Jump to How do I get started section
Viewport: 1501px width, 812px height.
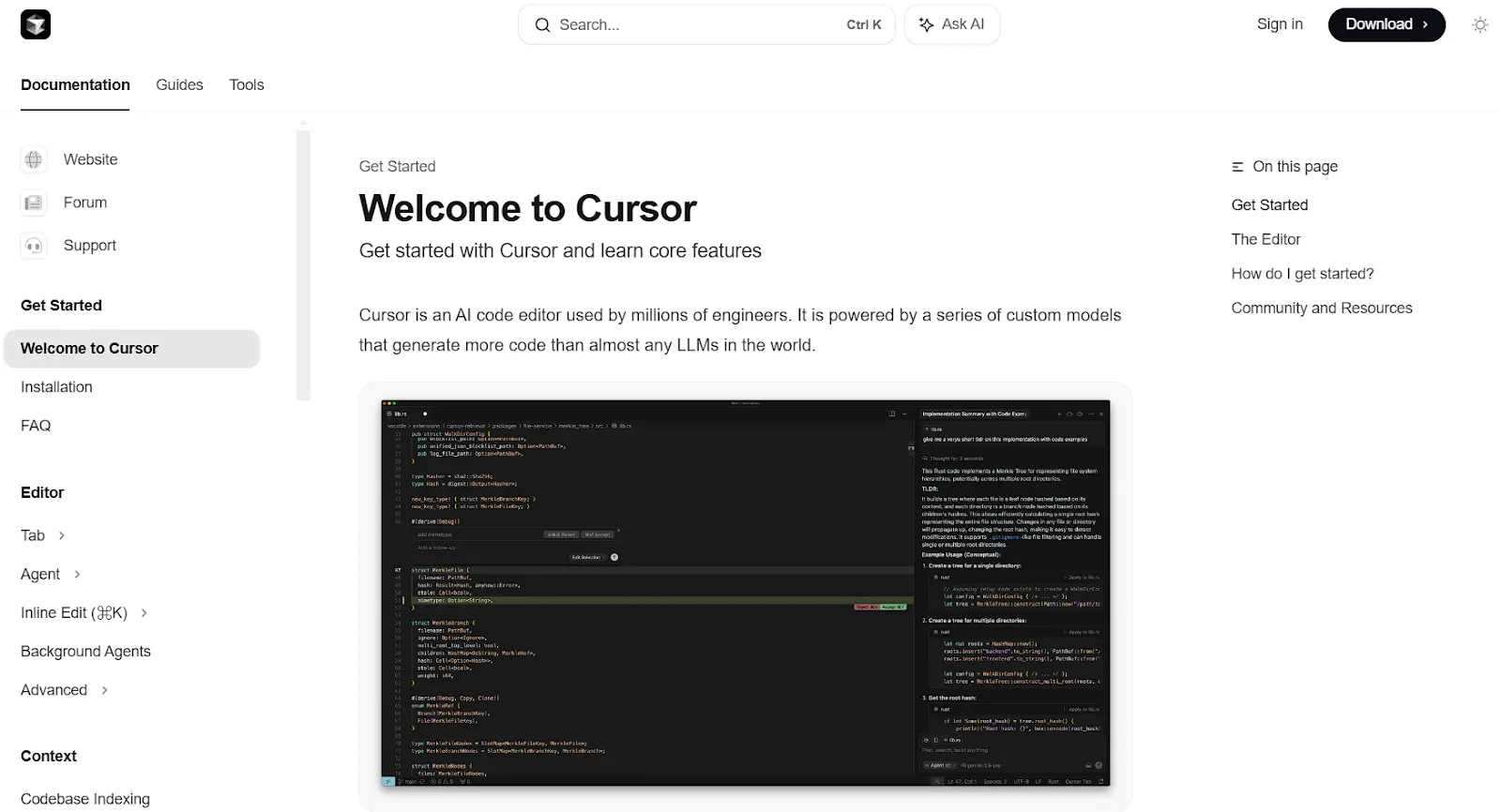point(1302,274)
